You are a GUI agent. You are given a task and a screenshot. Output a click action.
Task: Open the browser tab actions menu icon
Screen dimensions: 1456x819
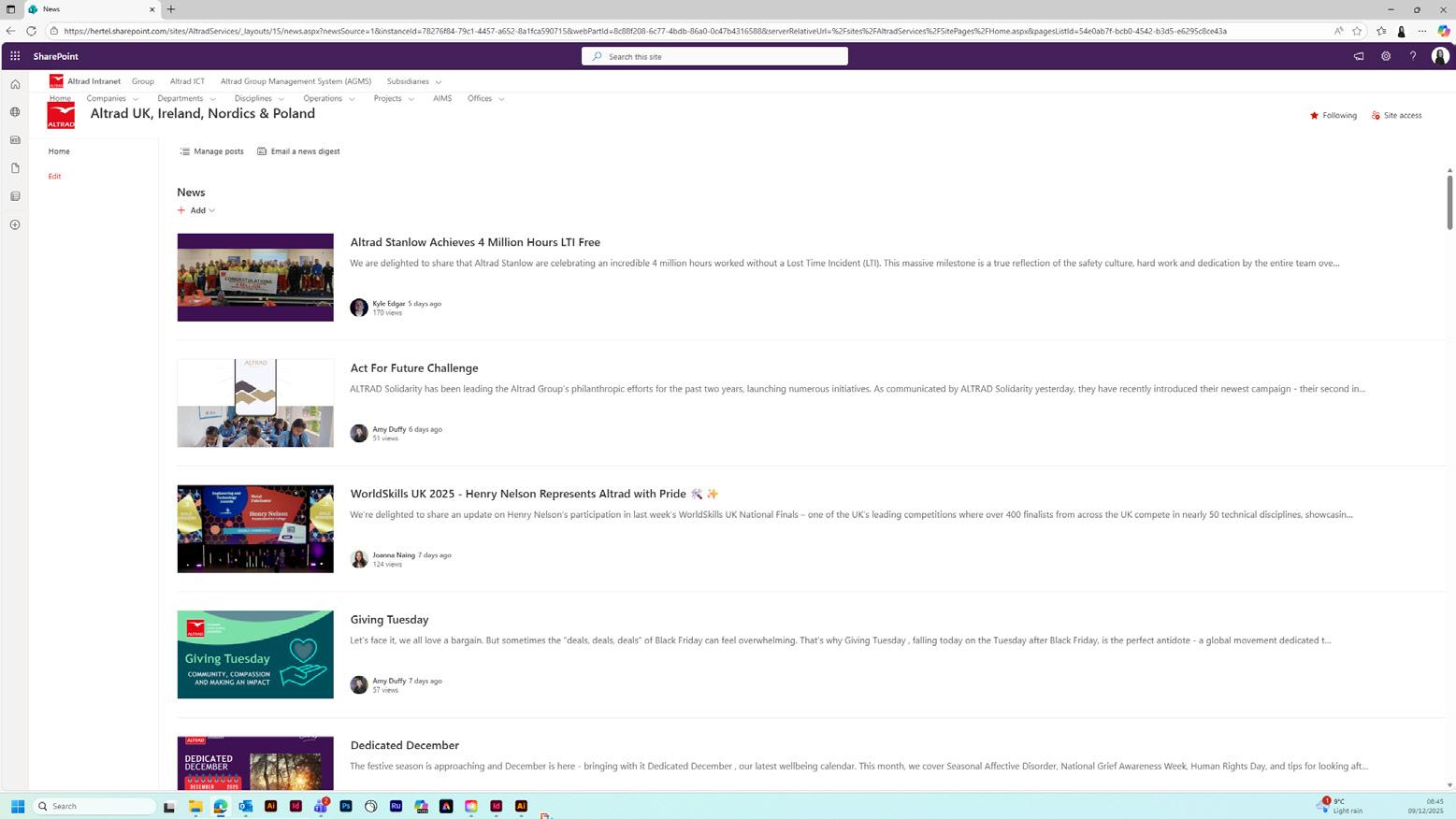click(10, 9)
